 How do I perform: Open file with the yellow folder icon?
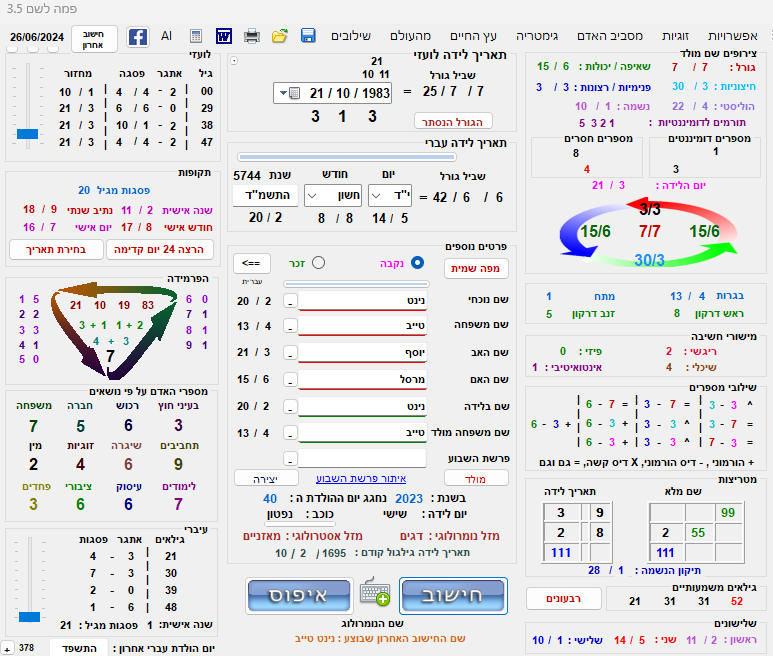click(280, 37)
